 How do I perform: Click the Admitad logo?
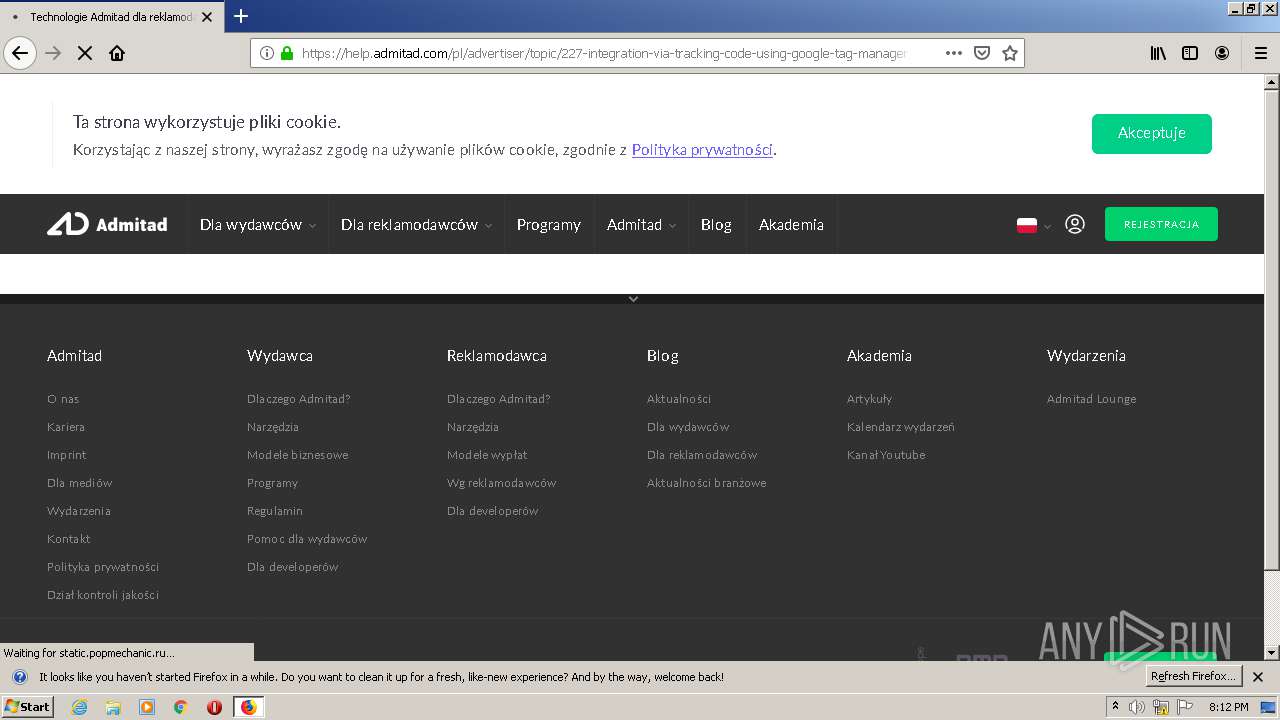(x=107, y=224)
